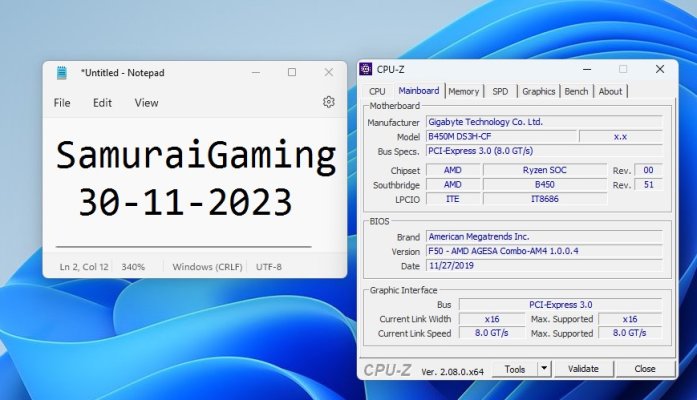Click the Tools button in CPU-Z
The width and height of the screenshot is (697, 400).
click(515, 369)
